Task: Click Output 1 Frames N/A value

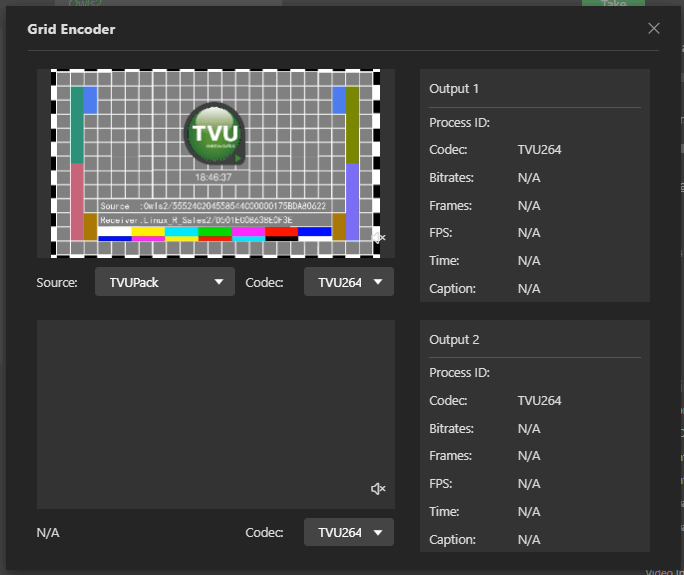Action: tap(529, 205)
